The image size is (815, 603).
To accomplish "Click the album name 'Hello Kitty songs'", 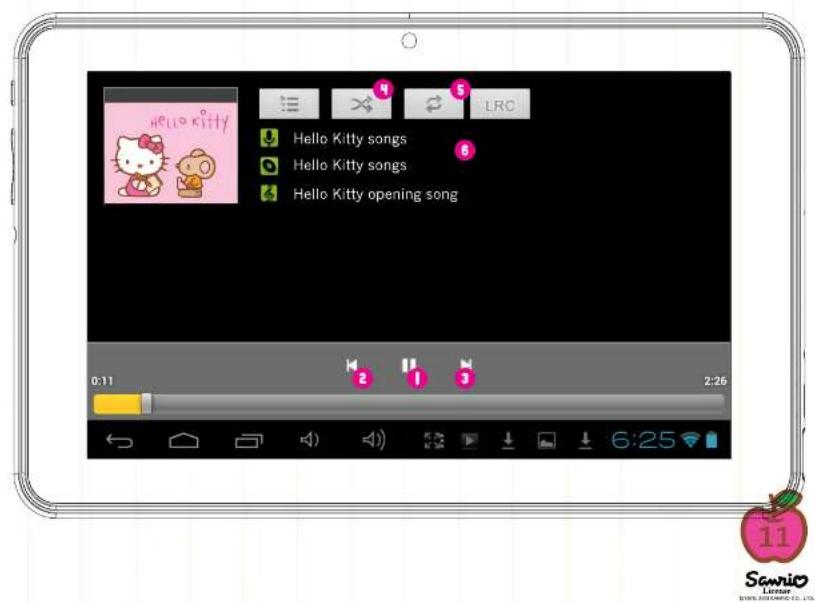I will tap(350, 165).
